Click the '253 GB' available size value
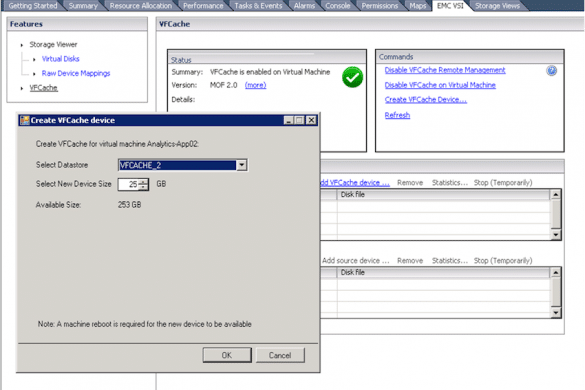The width and height of the screenshot is (585, 390). click(x=129, y=205)
